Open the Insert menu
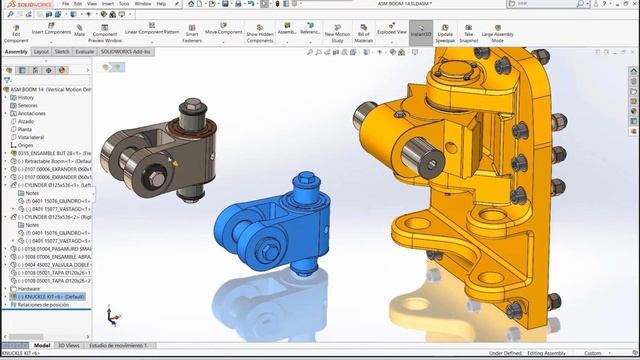Screen dimensions: 640x360 108,4
